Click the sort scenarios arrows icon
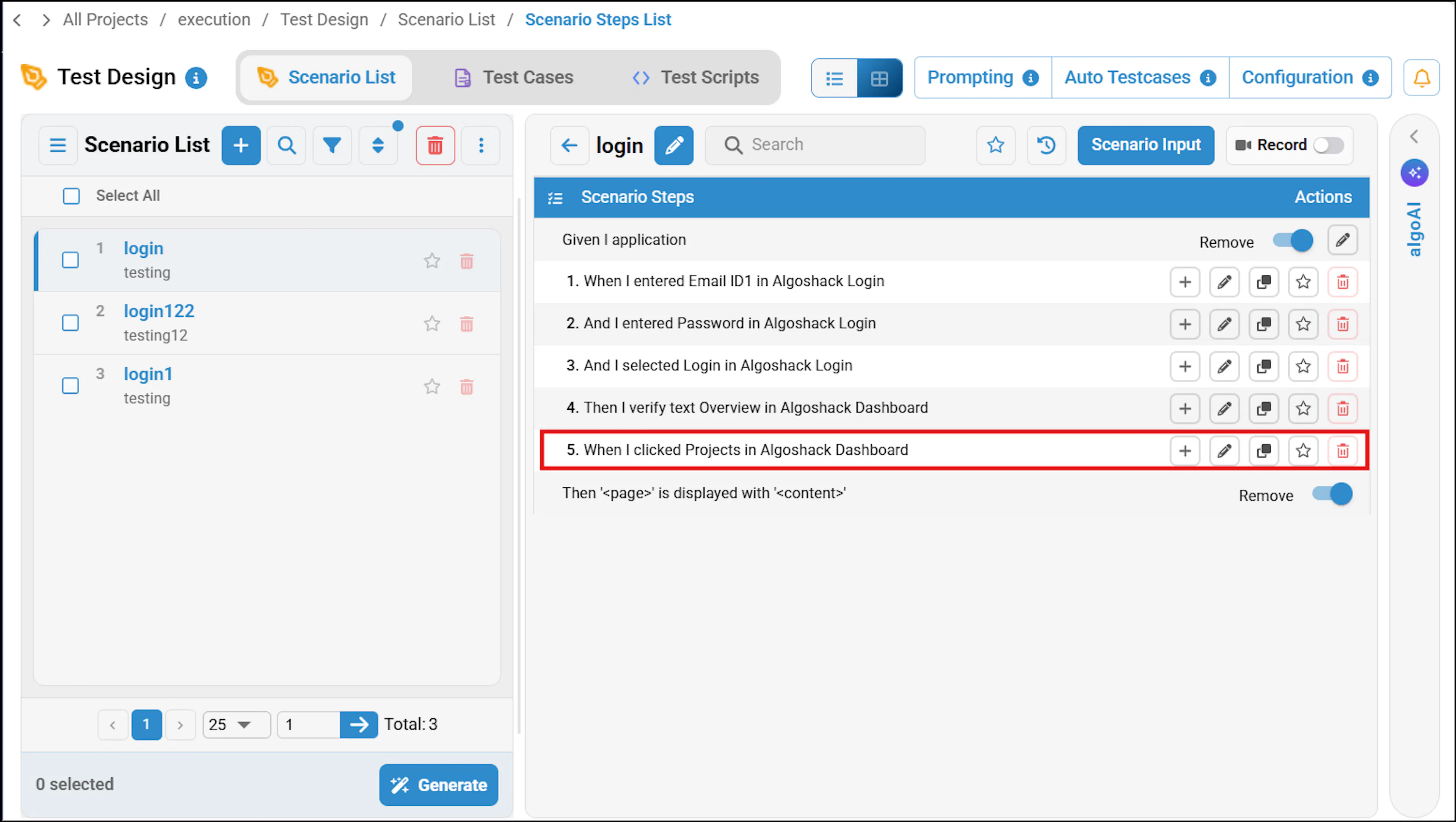Viewport: 1456px width, 822px height. [x=378, y=145]
